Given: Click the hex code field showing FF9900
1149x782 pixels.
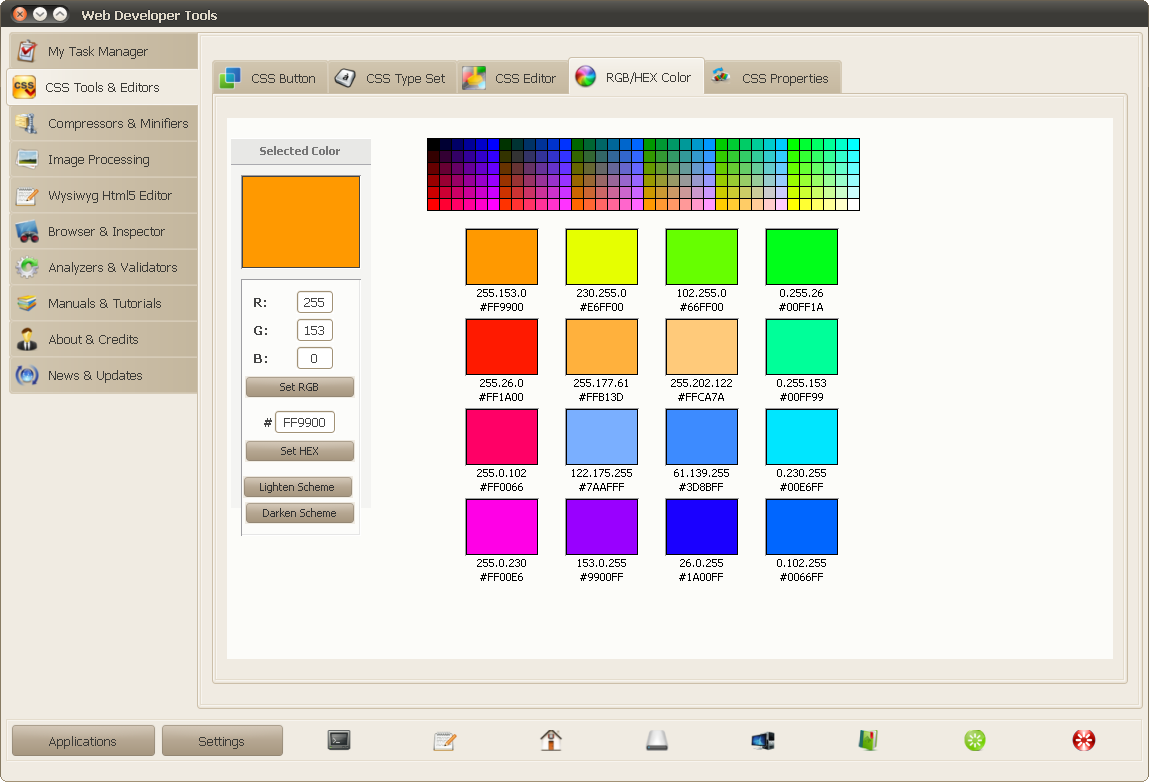Looking at the screenshot, I should point(304,422).
